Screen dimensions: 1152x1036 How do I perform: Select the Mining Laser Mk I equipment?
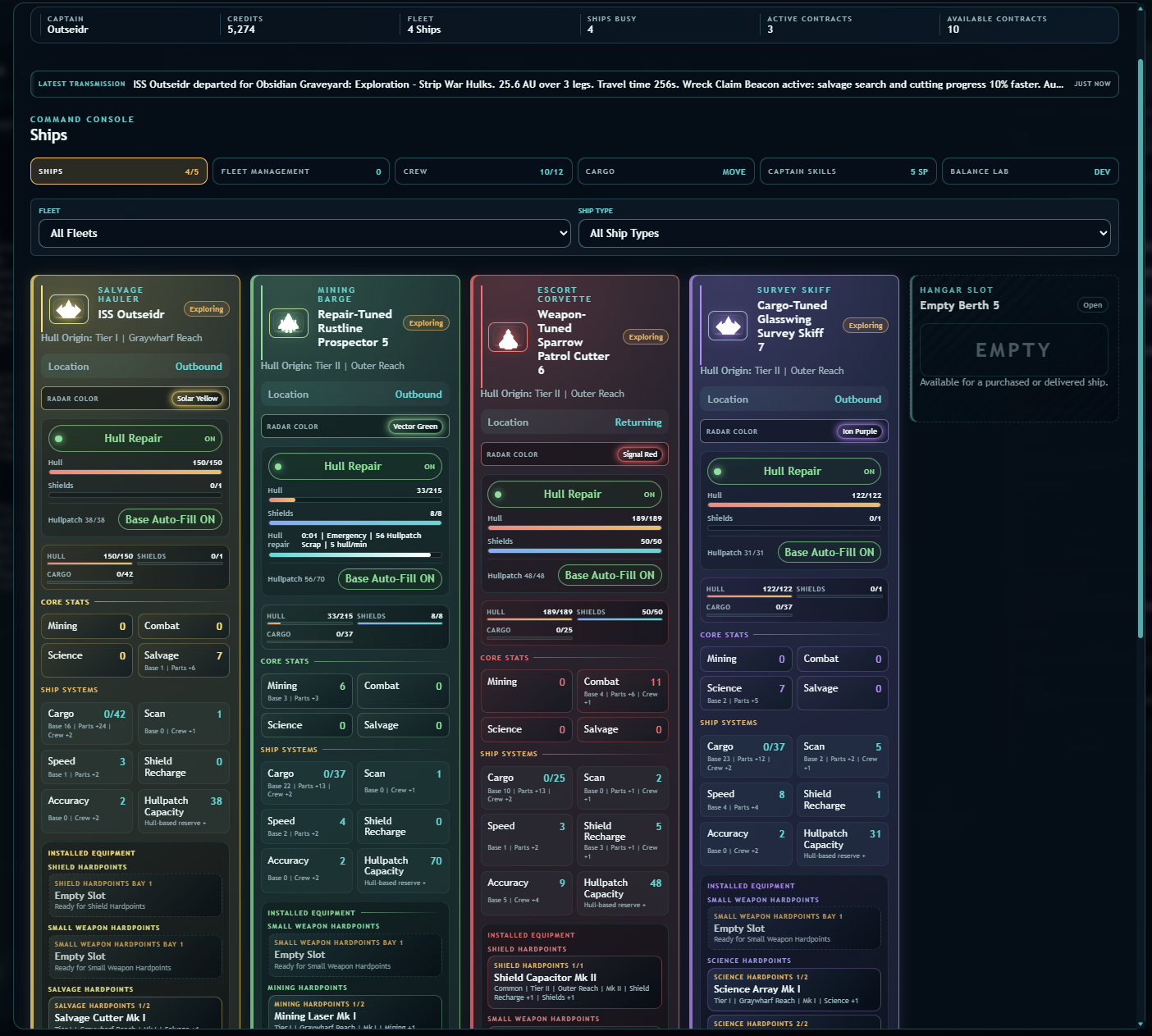pyautogui.click(x=355, y=1012)
